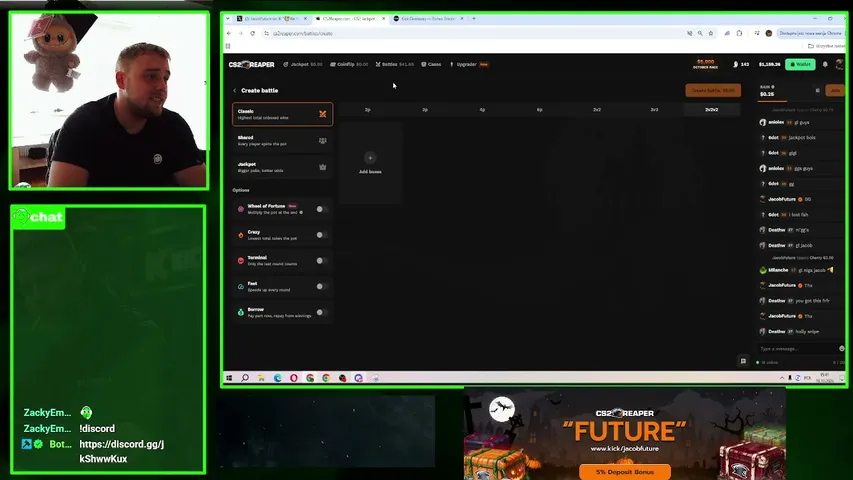853x480 pixels.
Task: Open the Chrome apps grid in the bookmarks bar
Action: pos(228,46)
